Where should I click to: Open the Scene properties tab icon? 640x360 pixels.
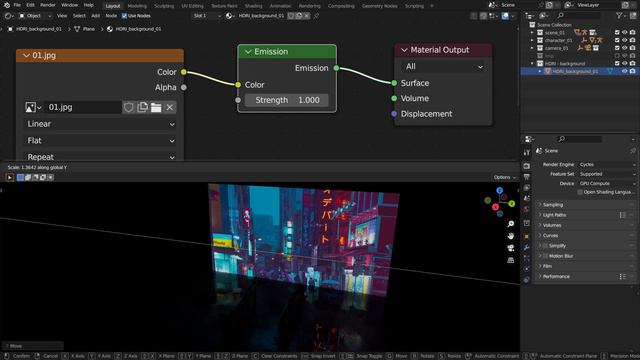pyautogui.click(x=527, y=198)
